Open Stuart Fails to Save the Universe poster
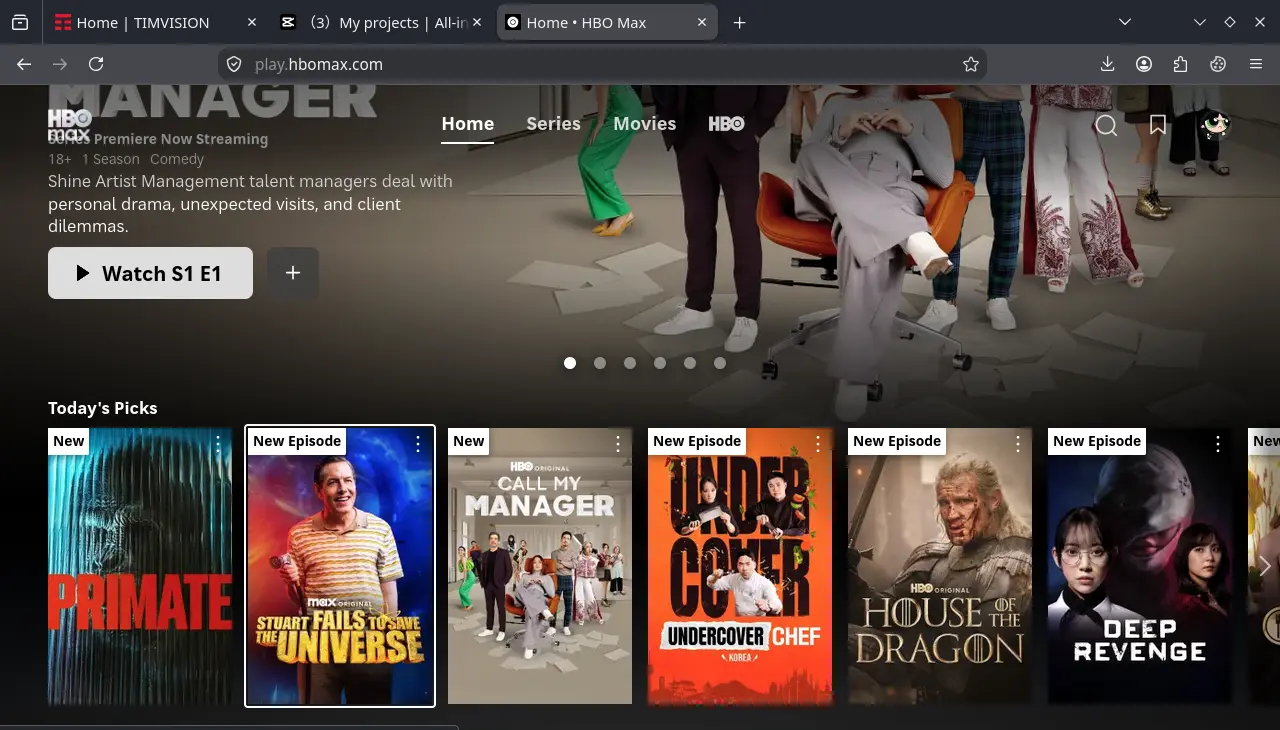 click(x=340, y=566)
